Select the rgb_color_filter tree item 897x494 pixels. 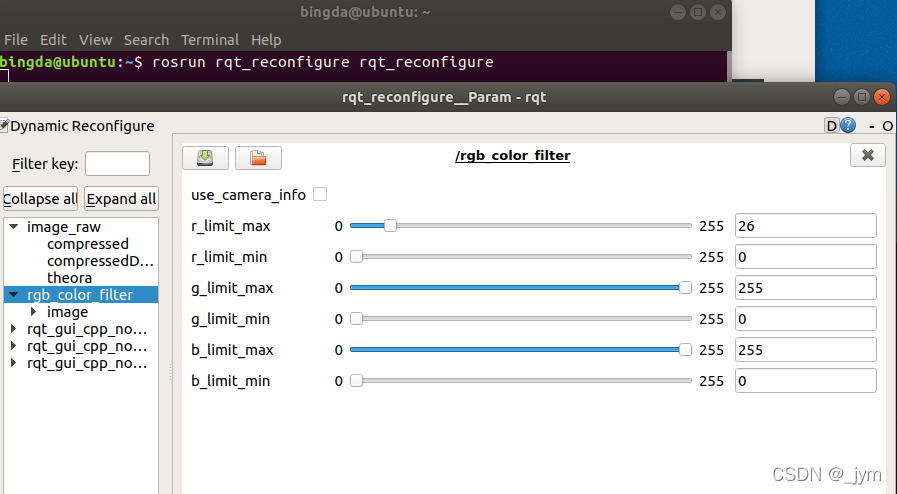80,294
